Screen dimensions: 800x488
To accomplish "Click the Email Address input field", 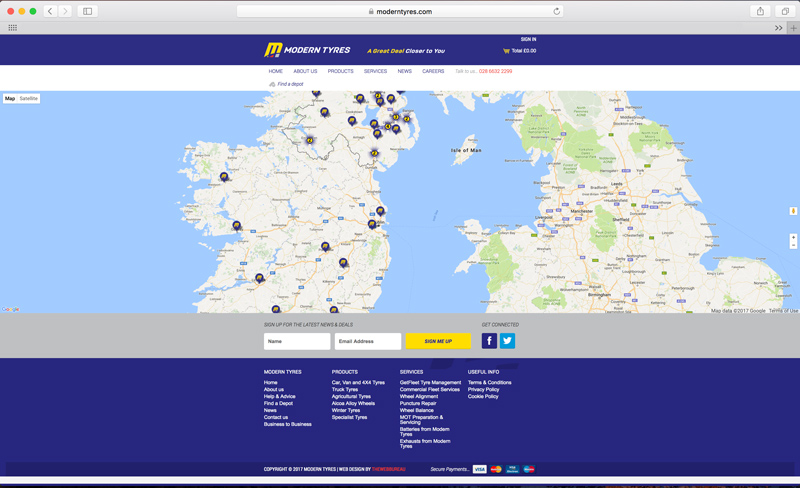I will click(x=368, y=341).
